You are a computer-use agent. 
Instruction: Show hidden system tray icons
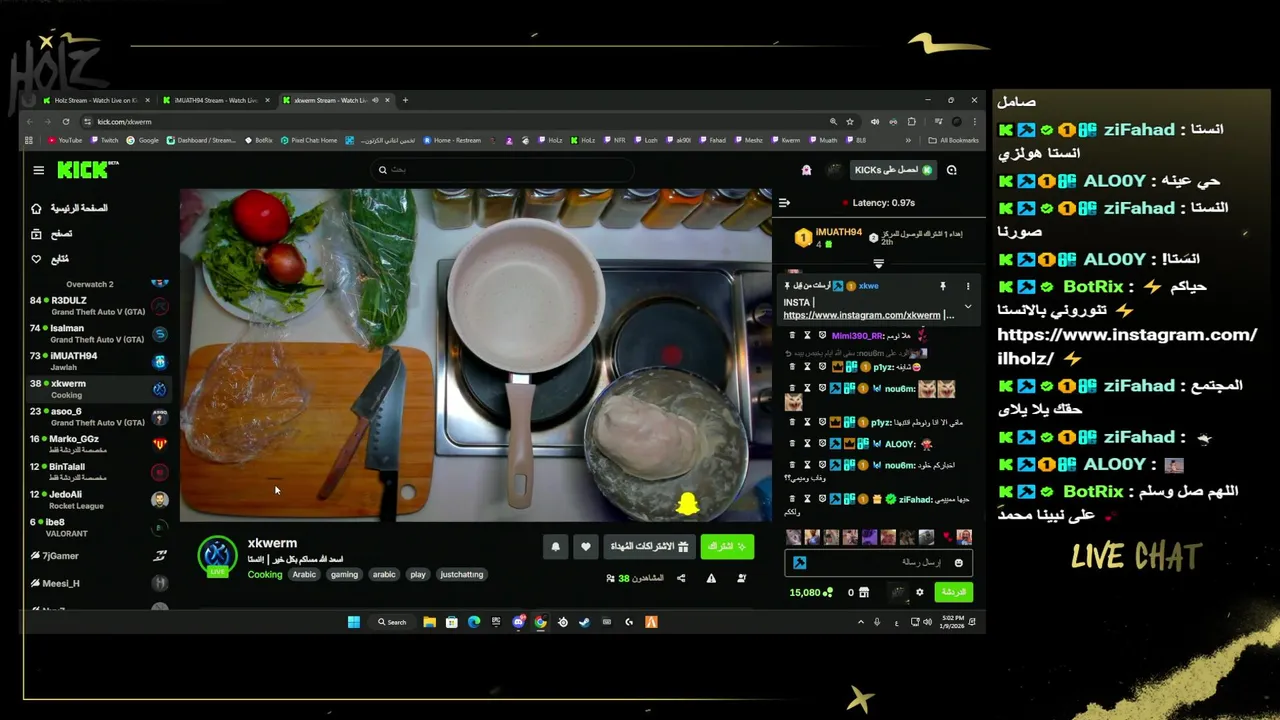(861, 622)
